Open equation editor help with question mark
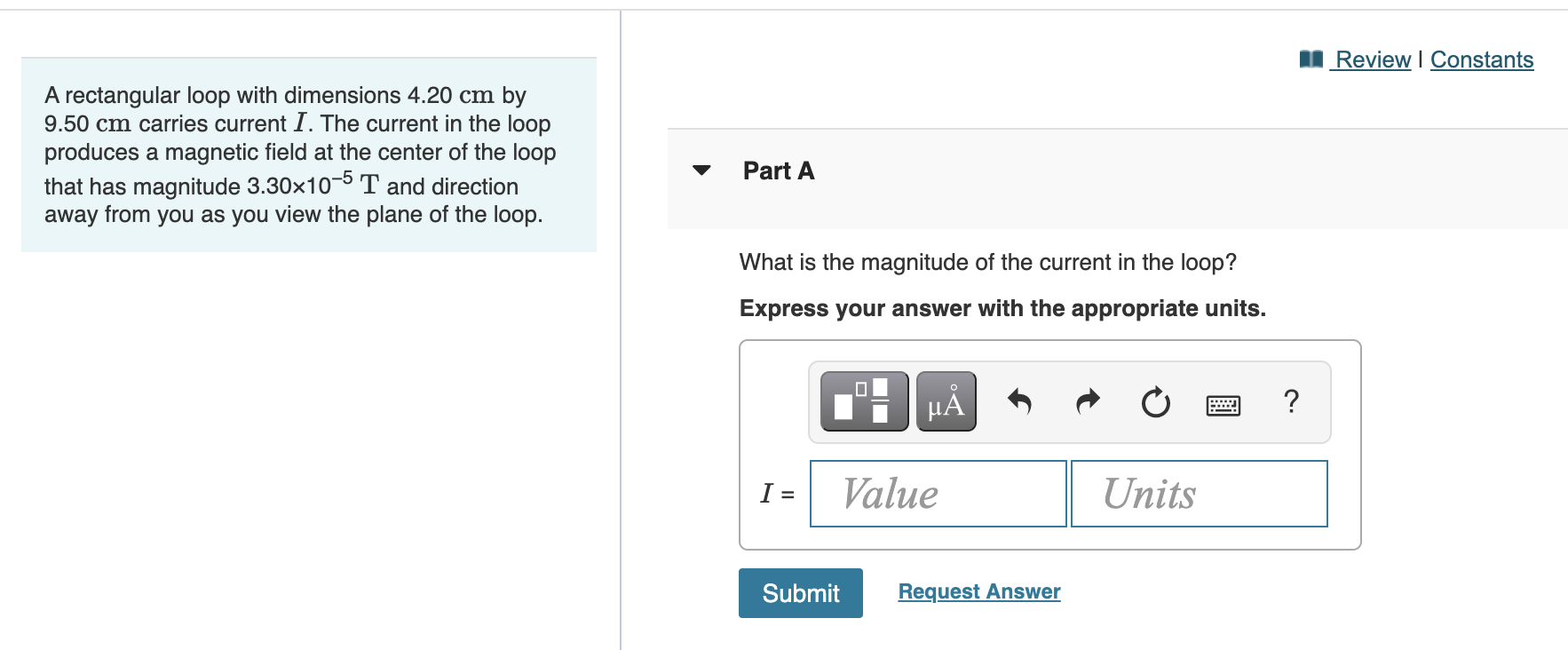Screen dimensions: 1568x650 1290,401
